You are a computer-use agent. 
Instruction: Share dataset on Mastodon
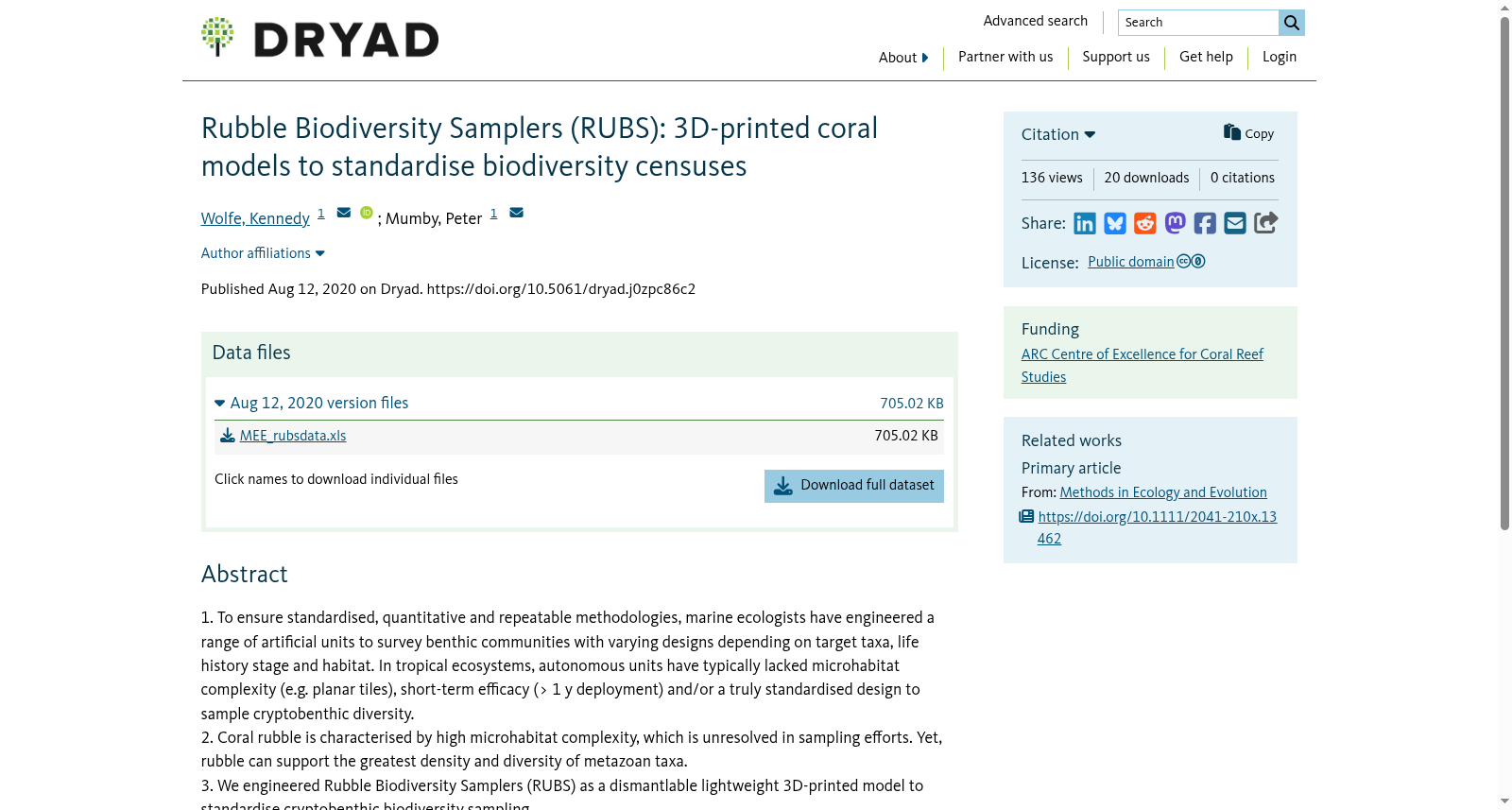[1175, 223]
